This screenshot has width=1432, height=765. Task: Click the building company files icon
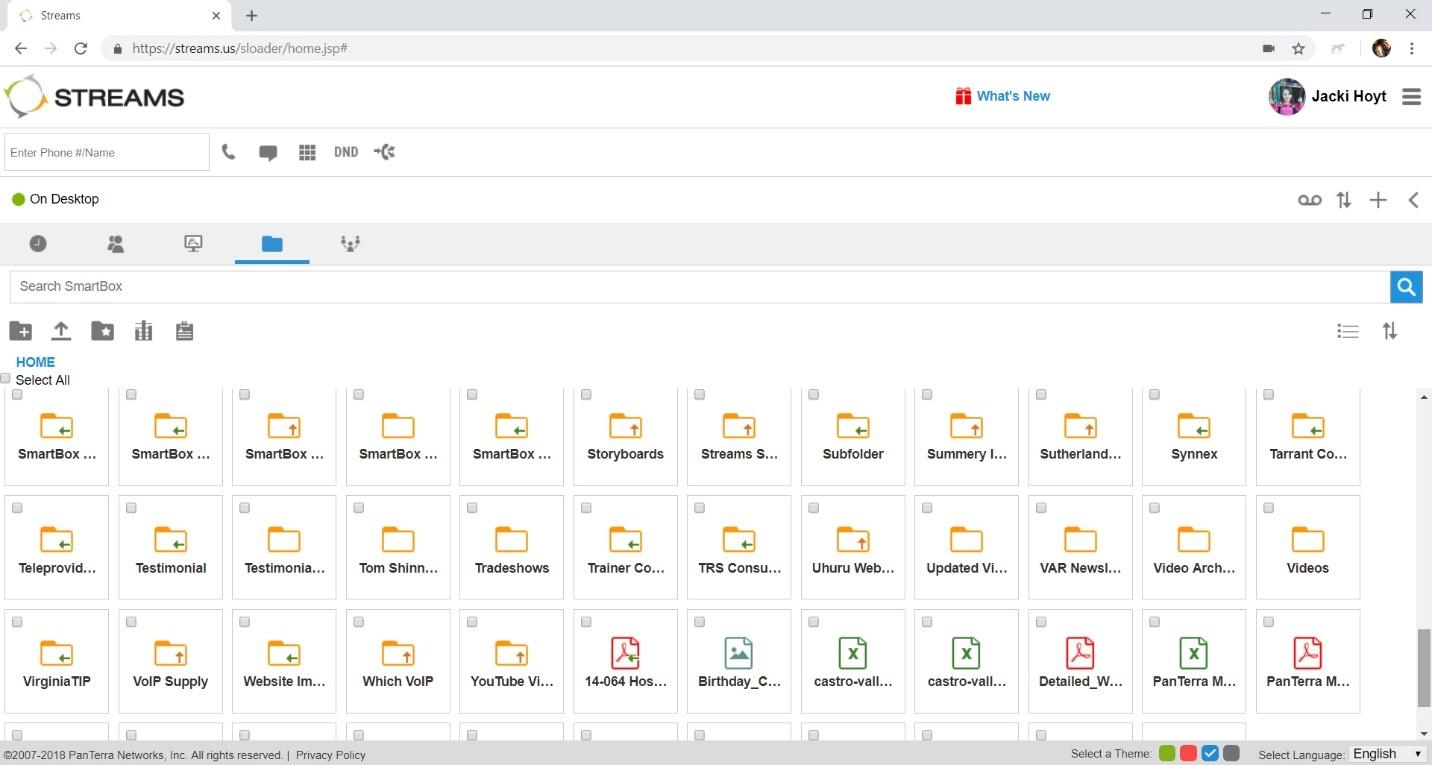pos(143,331)
